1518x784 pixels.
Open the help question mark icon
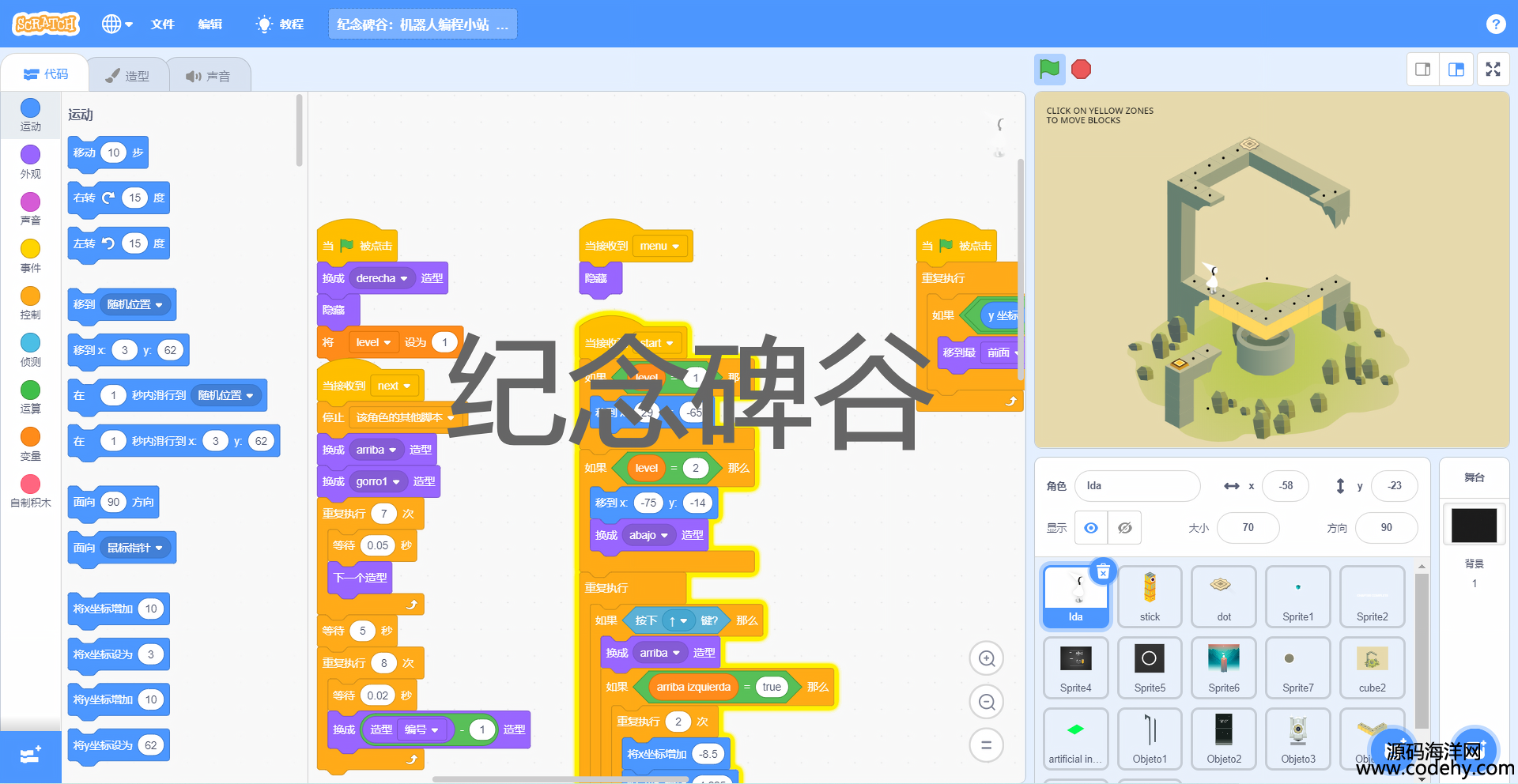point(1495,24)
